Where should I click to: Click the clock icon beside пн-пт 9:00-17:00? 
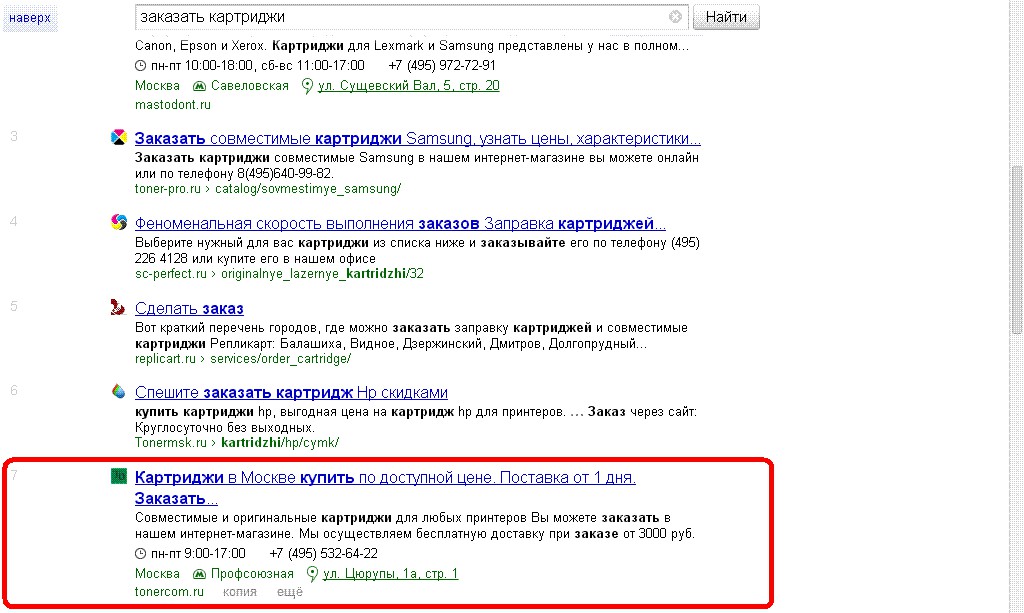tap(140, 554)
